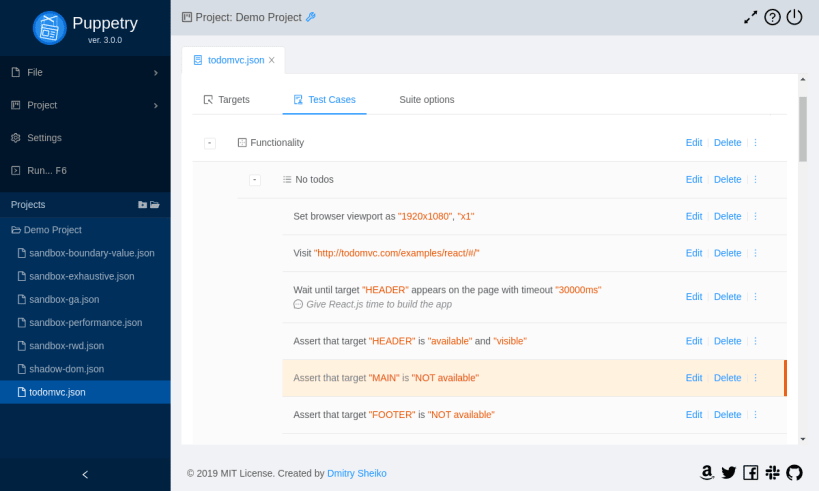Click the open project folder icon in Projects
This screenshot has width=819, height=491.
tap(155, 205)
